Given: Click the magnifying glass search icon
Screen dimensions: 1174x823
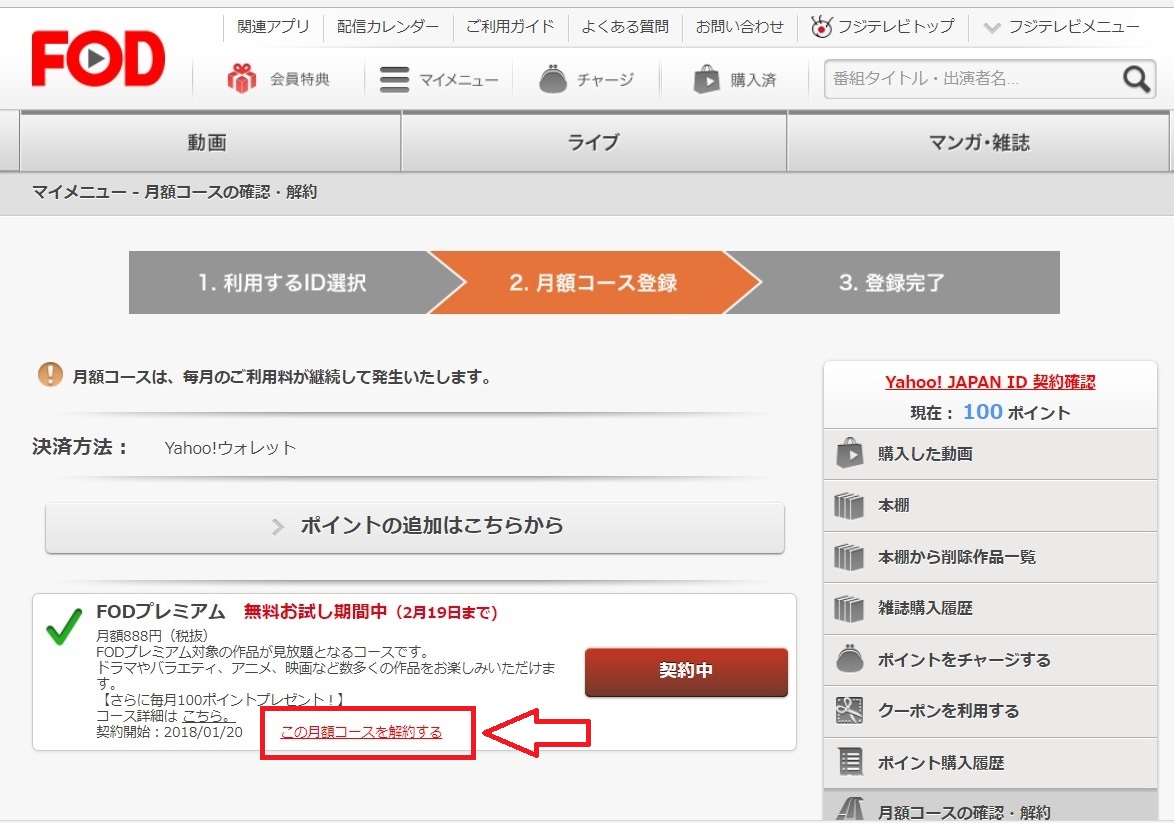Looking at the screenshot, I should pyautogui.click(x=1137, y=79).
